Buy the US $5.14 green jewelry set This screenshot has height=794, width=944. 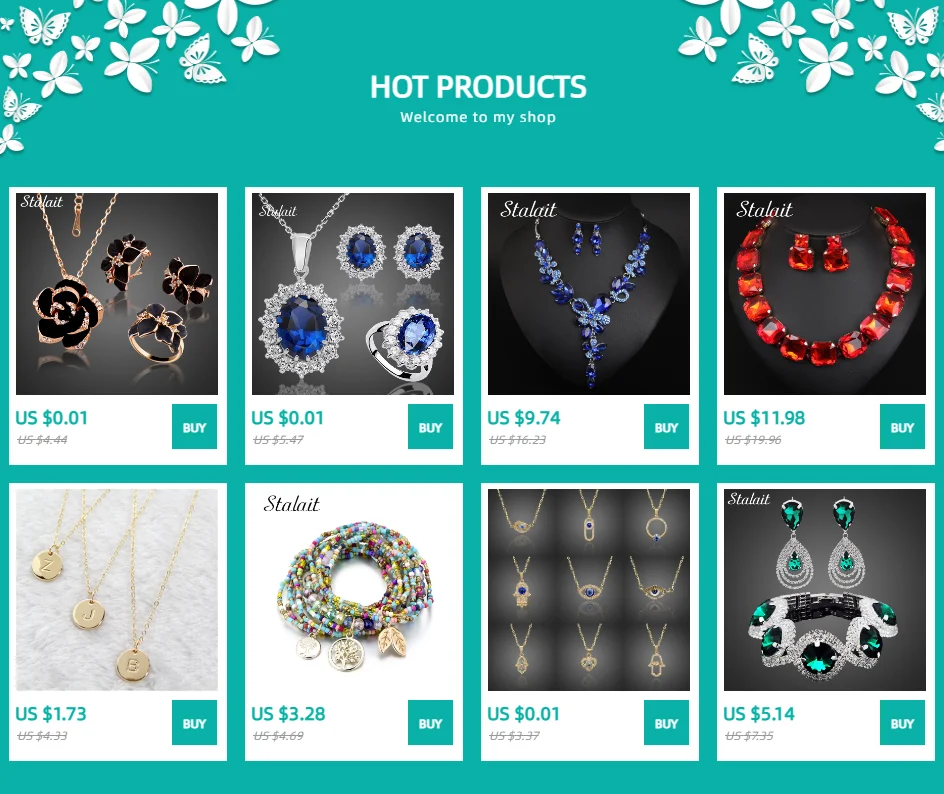click(902, 723)
